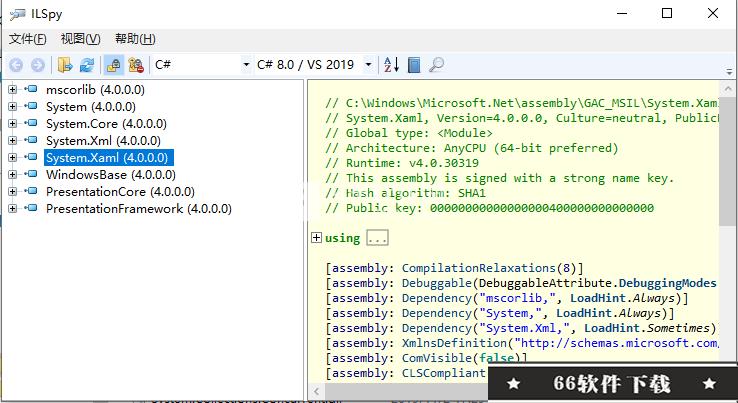Select System.Xml (4.0.0.0) assembly
This screenshot has height=403, width=738.
103,141
